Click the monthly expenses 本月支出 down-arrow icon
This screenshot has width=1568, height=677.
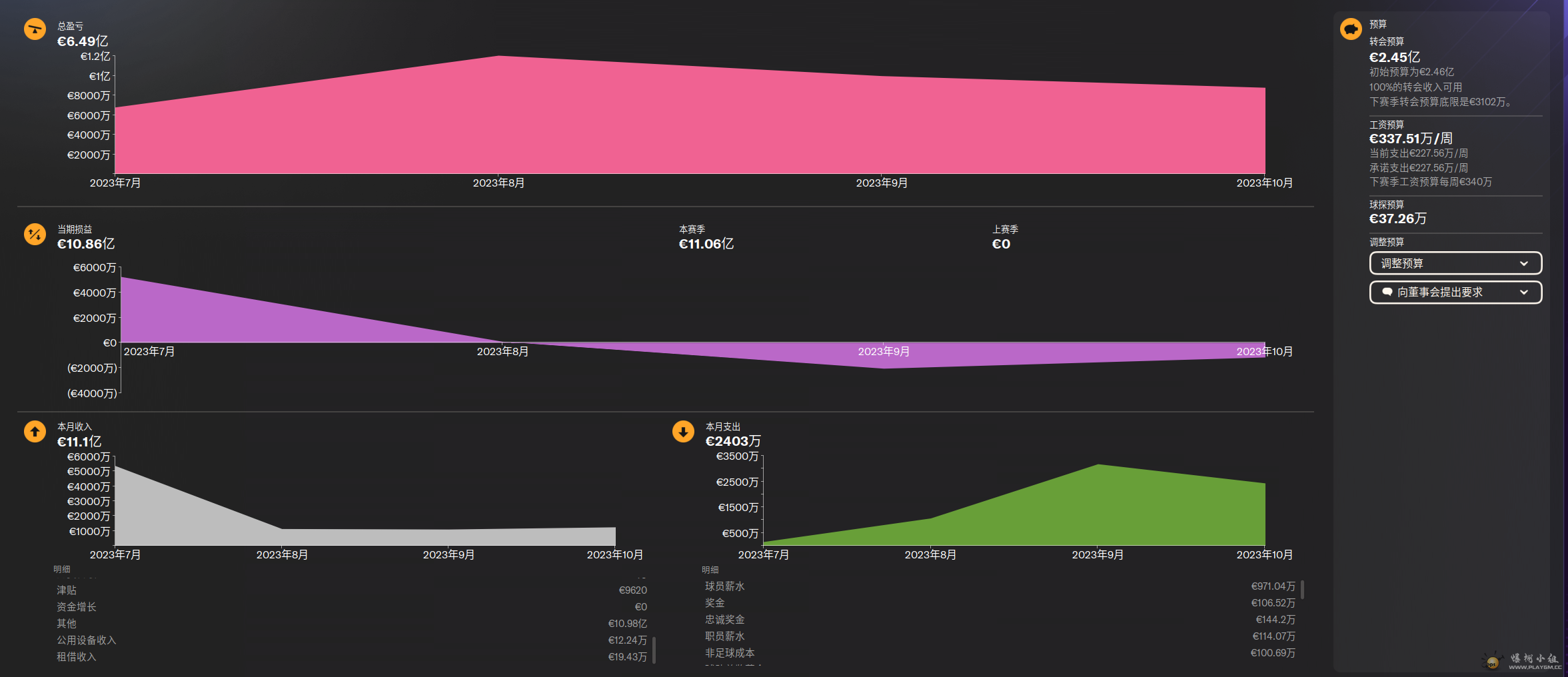point(683,432)
